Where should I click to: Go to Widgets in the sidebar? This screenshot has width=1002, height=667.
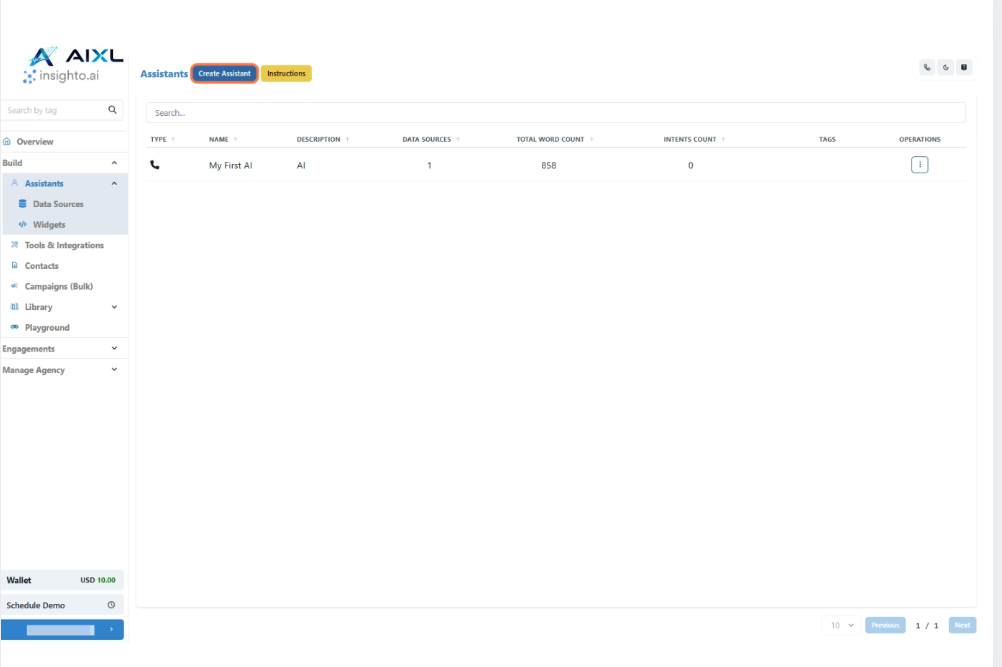point(48,225)
